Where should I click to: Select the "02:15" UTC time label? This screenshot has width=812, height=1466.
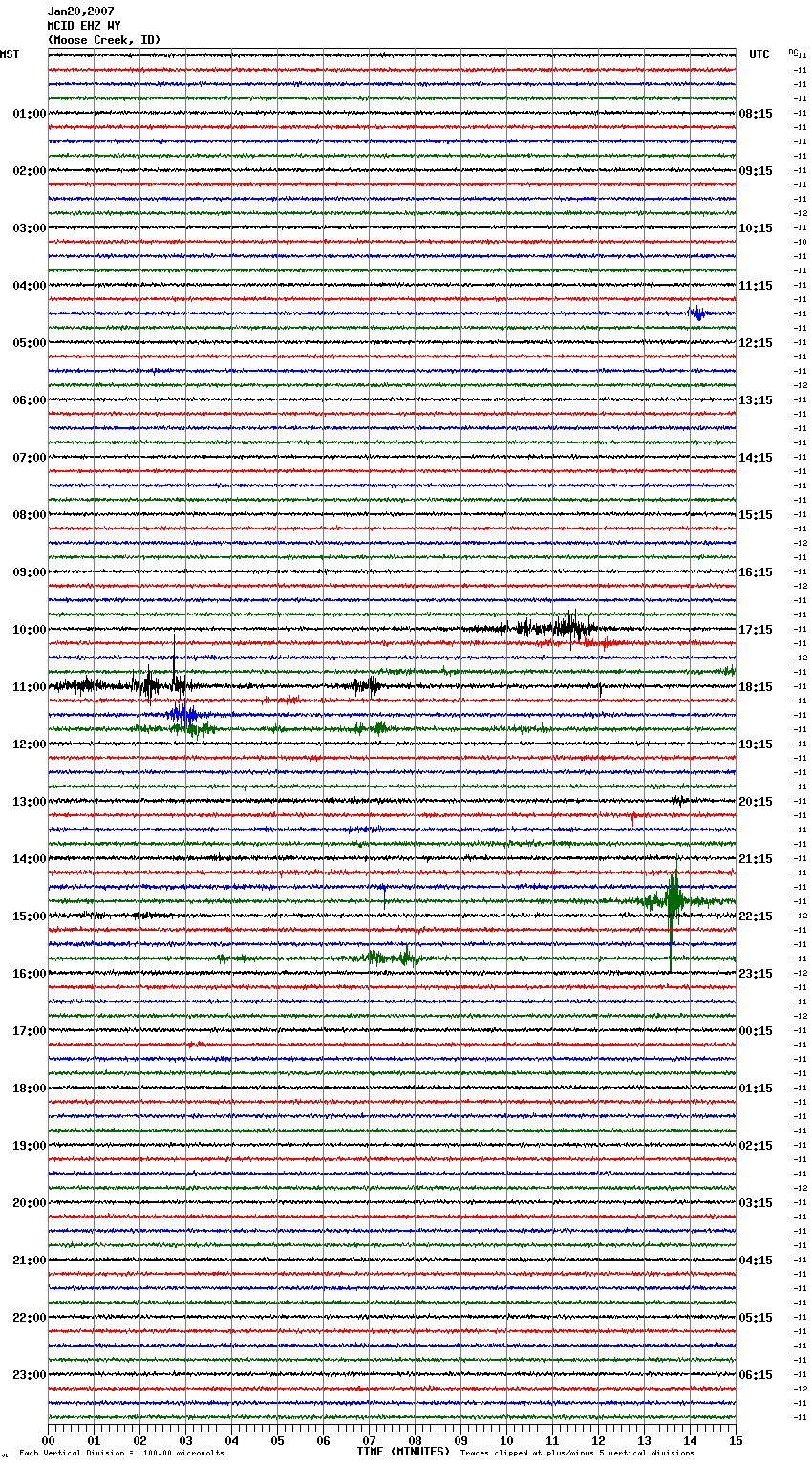[756, 1146]
